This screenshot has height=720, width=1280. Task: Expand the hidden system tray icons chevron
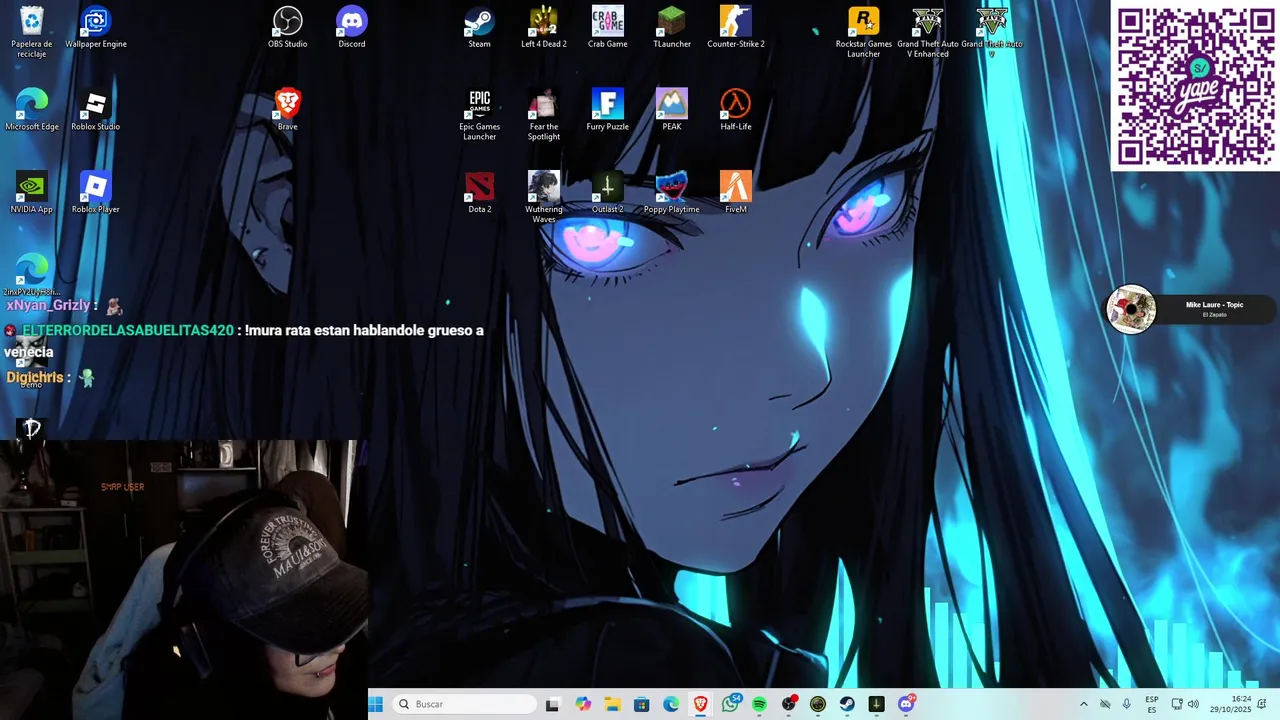[1083, 704]
